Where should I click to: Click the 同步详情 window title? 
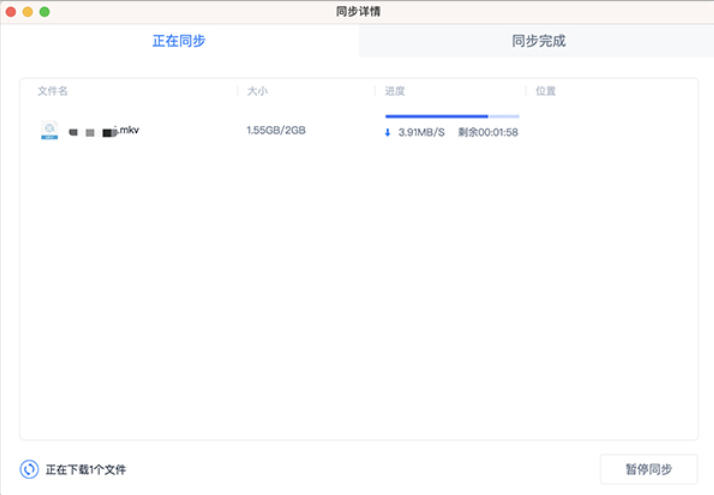358,11
